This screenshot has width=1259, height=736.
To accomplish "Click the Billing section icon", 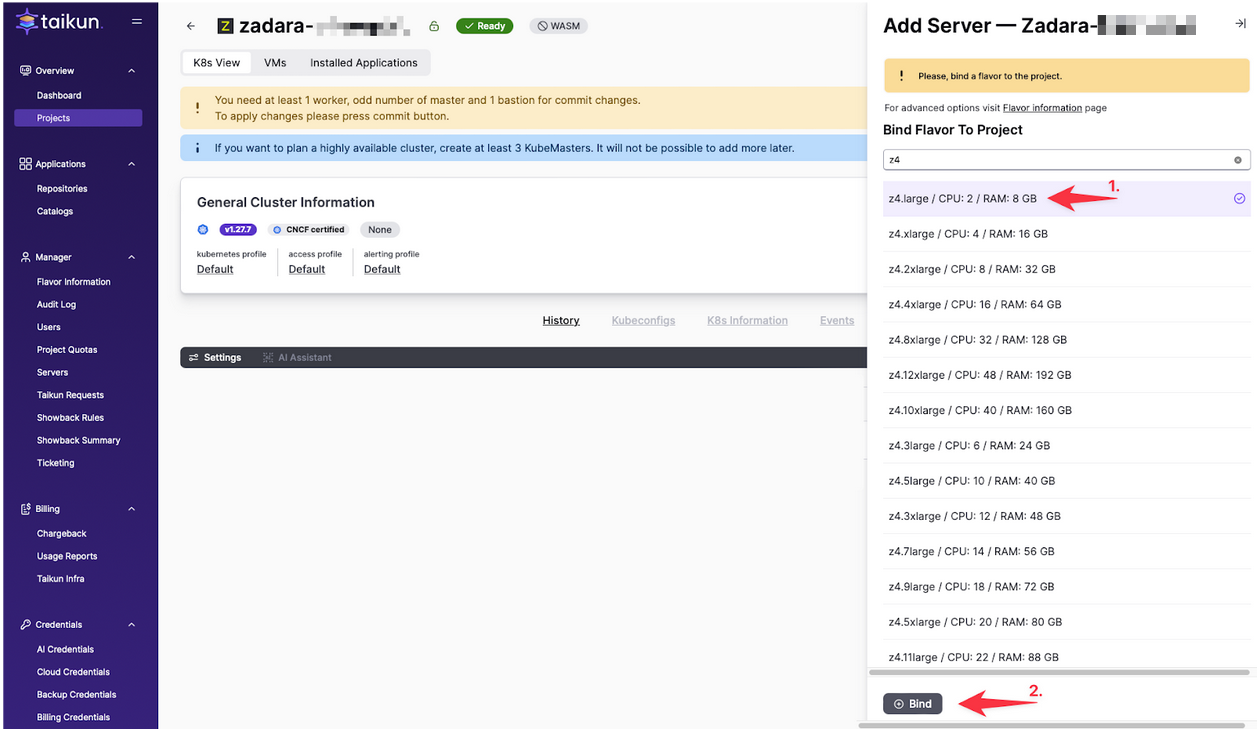I will [26, 509].
